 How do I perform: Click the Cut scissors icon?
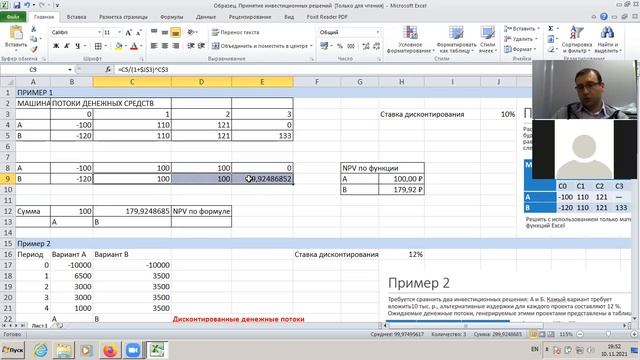tap(33, 29)
